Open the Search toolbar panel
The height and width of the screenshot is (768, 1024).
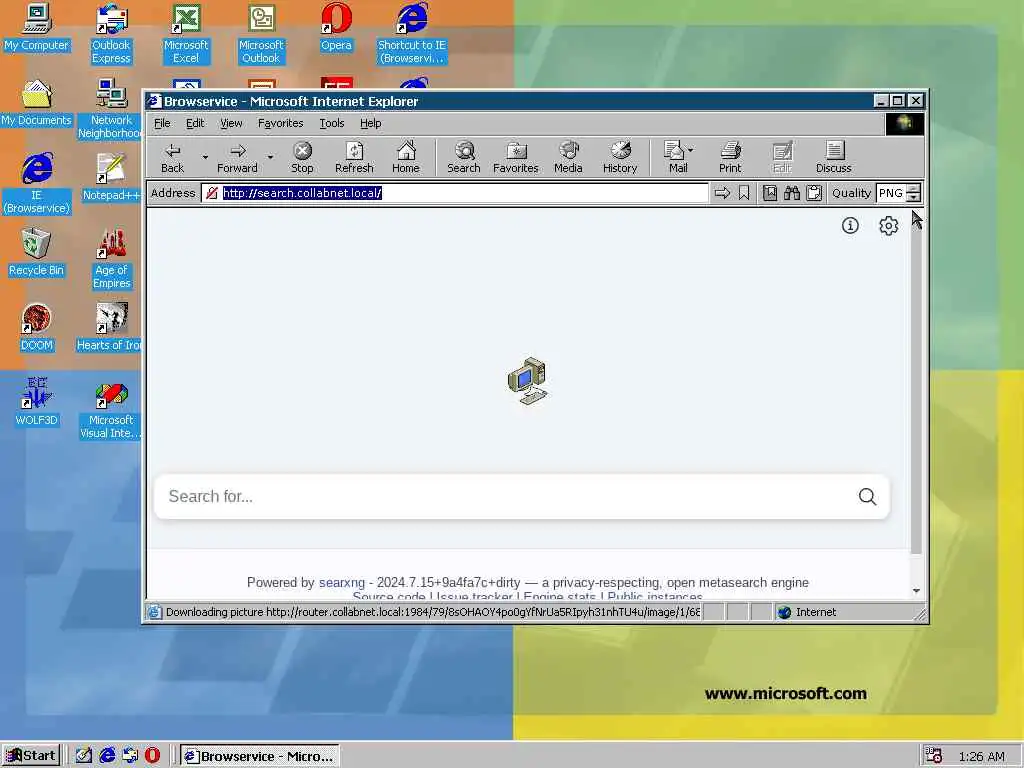click(464, 157)
